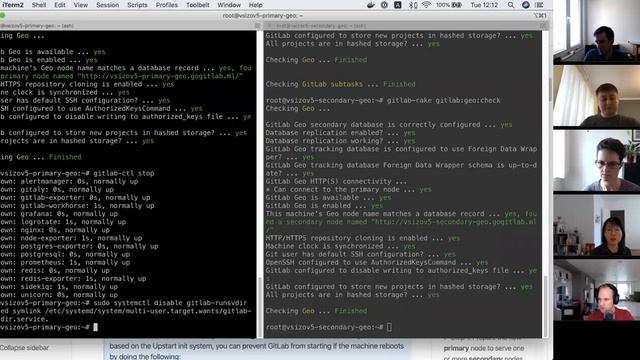Click 'Can connect to the primary node' line

348,189
